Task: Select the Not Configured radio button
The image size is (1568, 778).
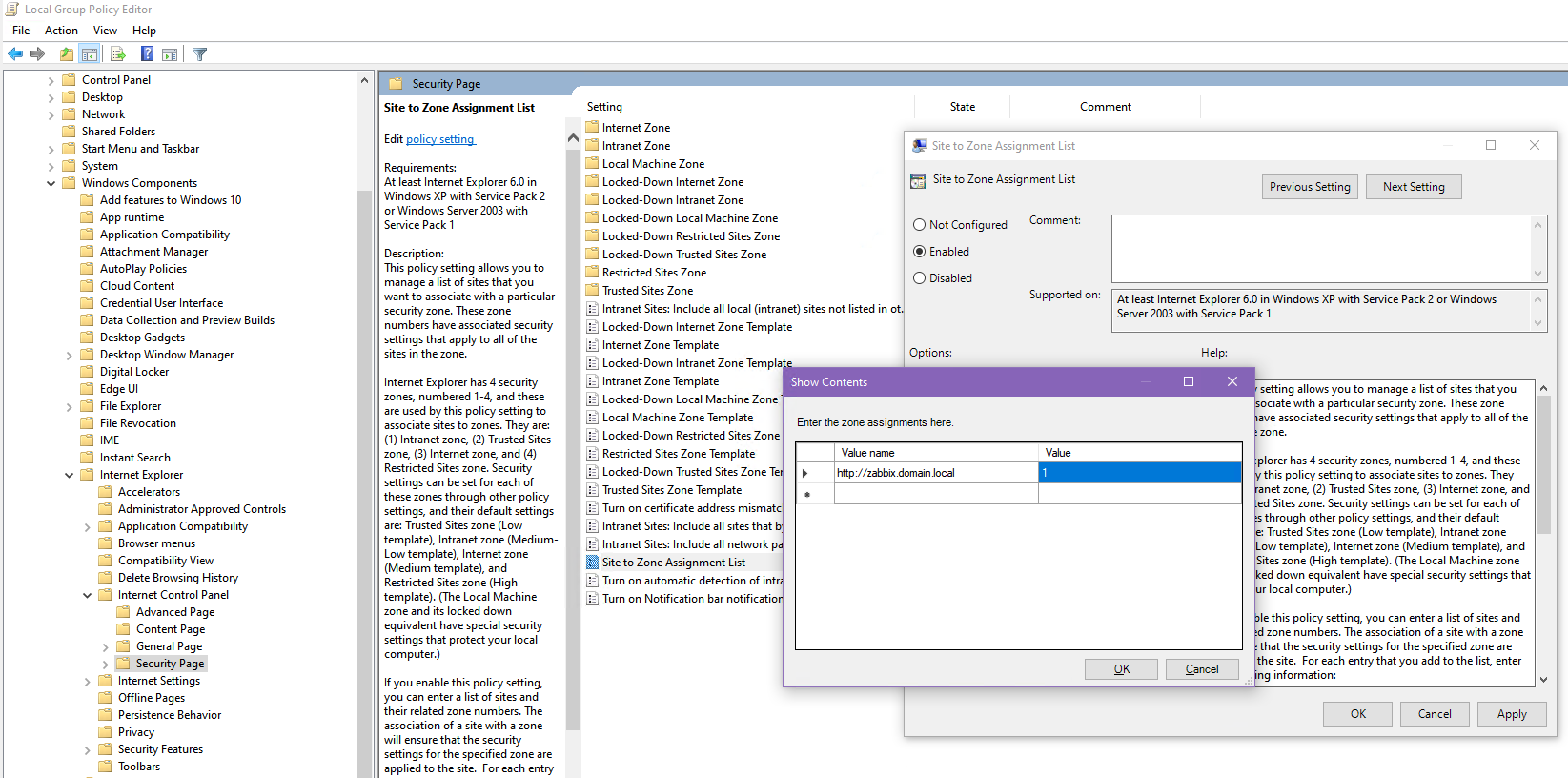Action: point(920,225)
